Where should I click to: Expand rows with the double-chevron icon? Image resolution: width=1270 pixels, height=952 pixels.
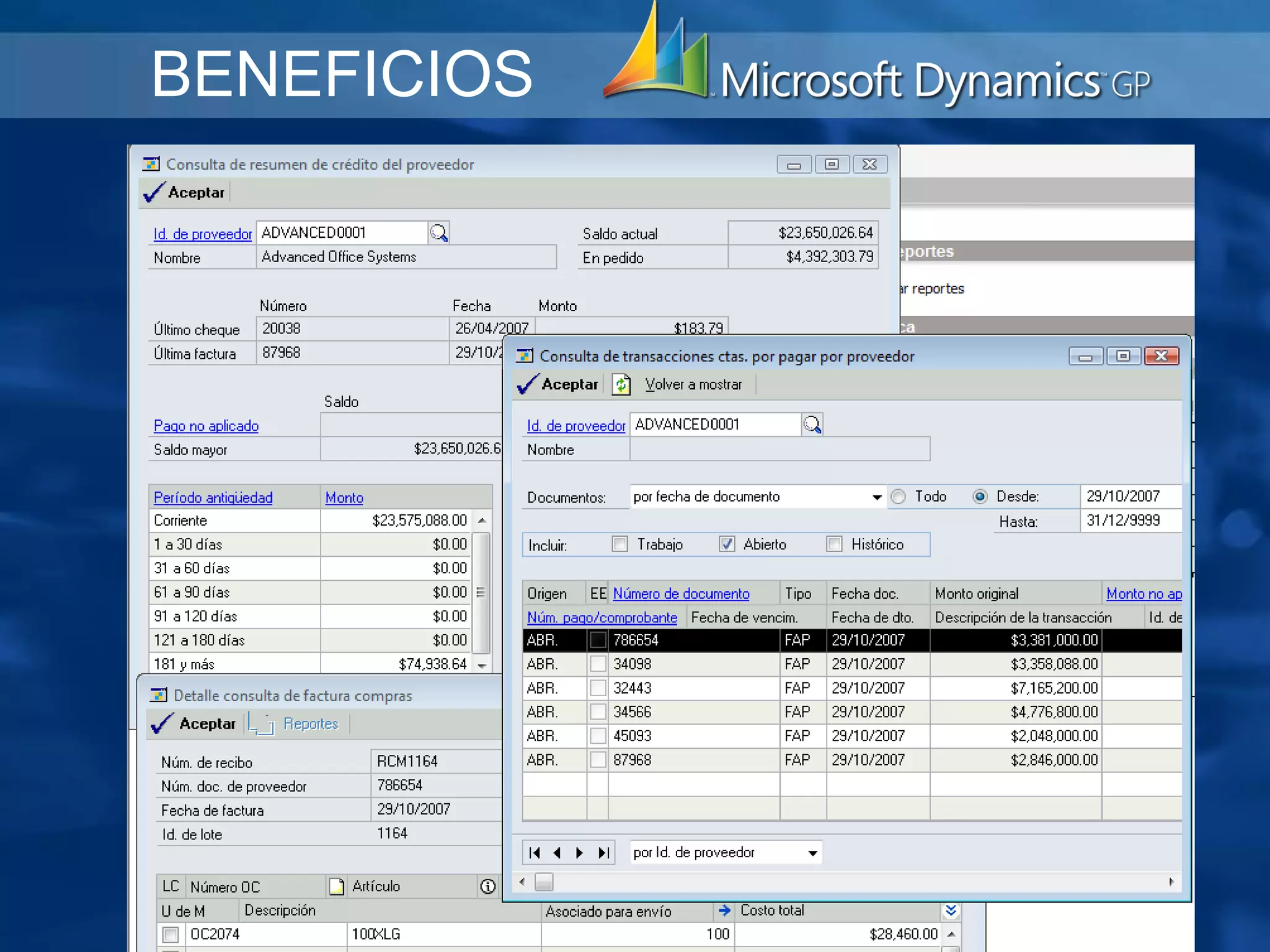pyautogui.click(x=951, y=910)
